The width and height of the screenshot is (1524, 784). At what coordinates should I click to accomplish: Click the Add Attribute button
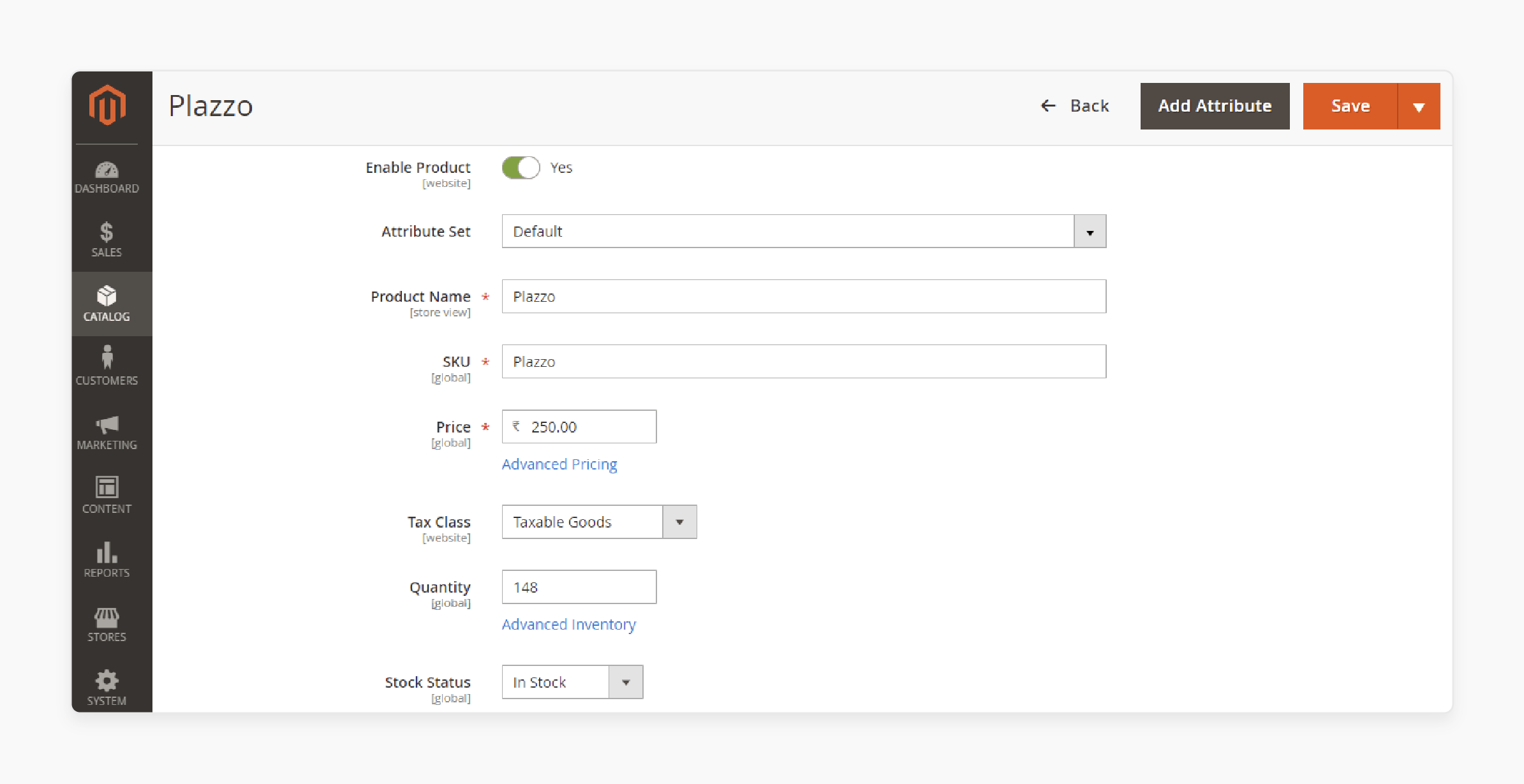tap(1215, 107)
